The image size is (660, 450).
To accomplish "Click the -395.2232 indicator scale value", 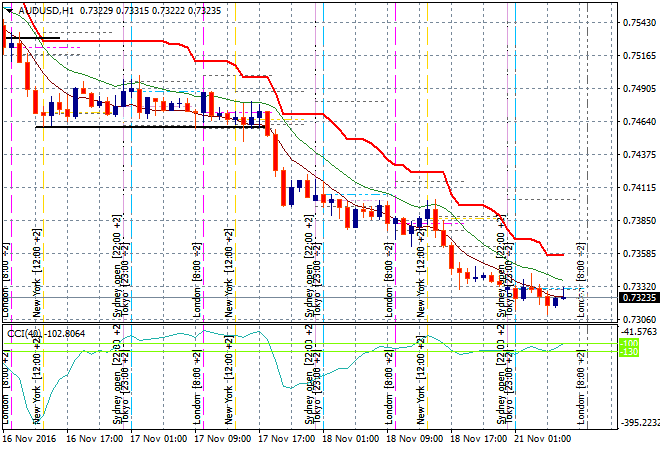I will (x=637, y=422).
